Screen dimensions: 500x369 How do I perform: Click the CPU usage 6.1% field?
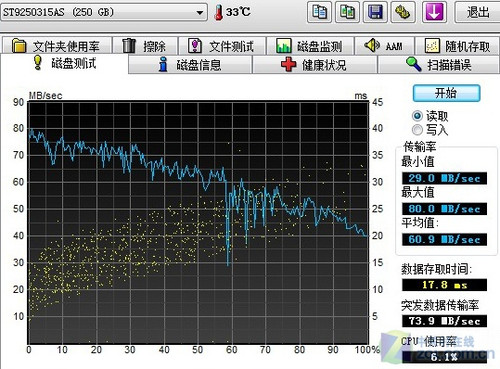444,357
